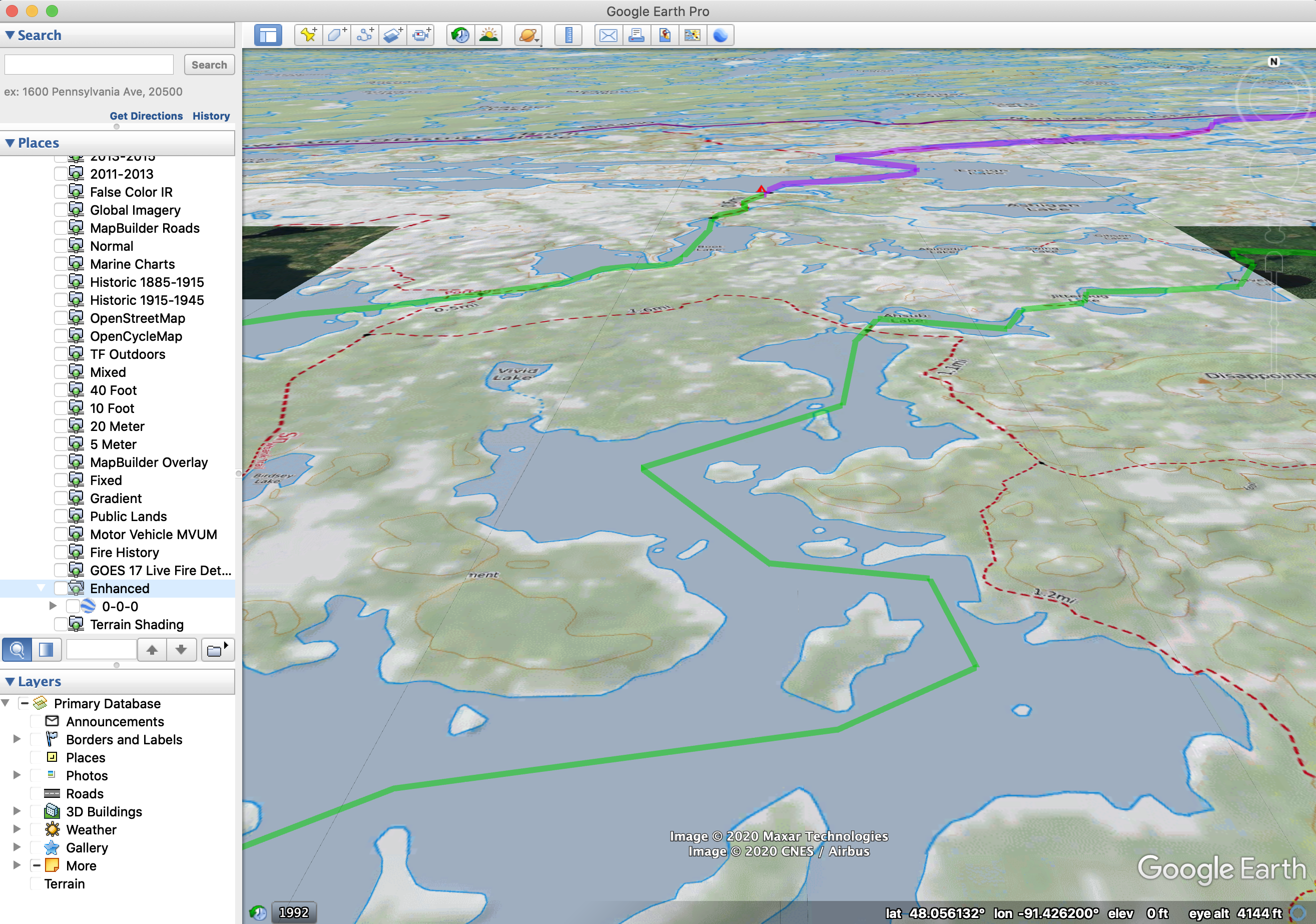Image resolution: width=1316 pixels, height=924 pixels.
Task: Record a tour with the camera icon
Action: click(421, 36)
